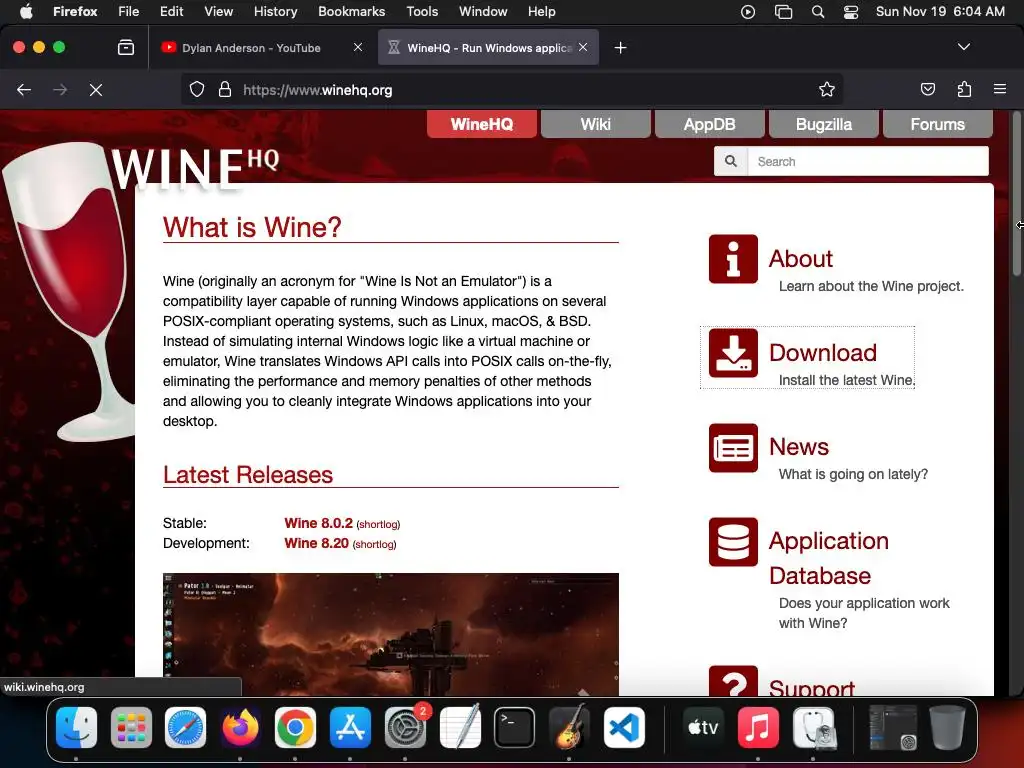Select the WineHQ navigation tab
The height and width of the screenshot is (768, 1024).
[482, 124]
